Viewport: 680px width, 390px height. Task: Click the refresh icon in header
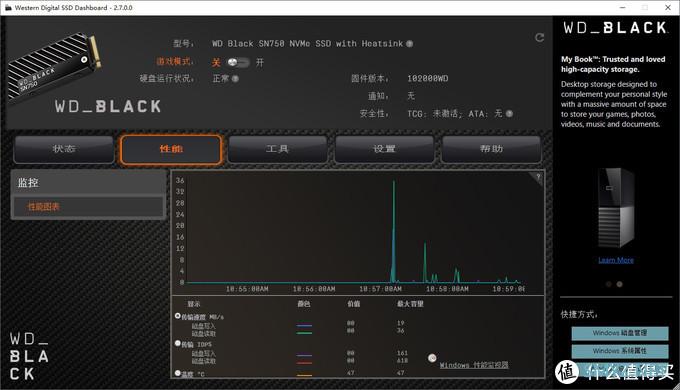pos(539,37)
